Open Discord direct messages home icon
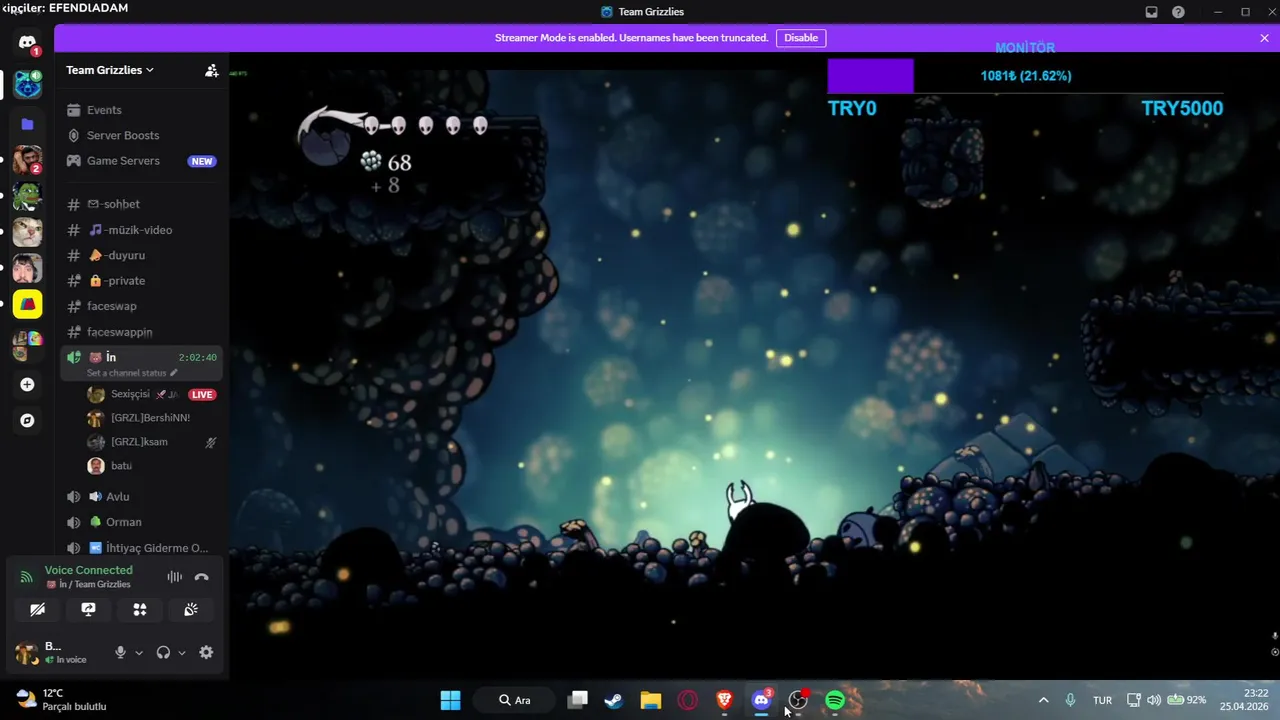1280x720 pixels. 27,43
